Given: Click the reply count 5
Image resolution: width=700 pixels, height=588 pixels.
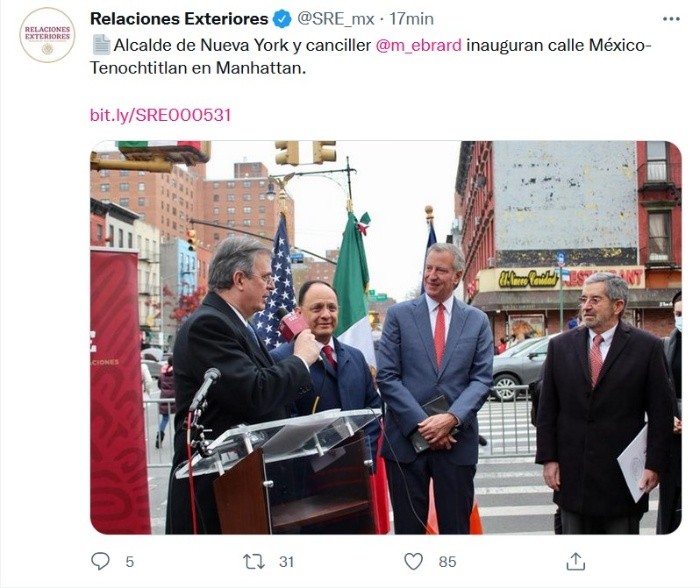Looking at the screenshot, I should tap(129, 562).
